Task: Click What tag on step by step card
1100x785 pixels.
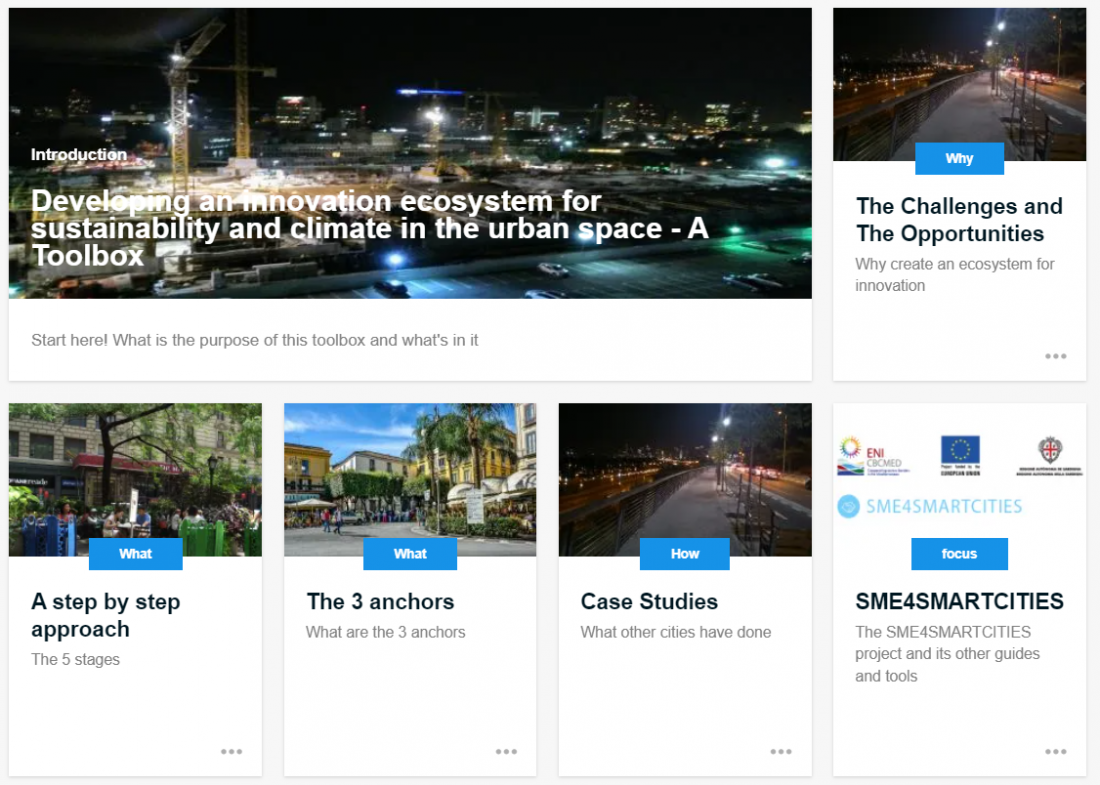Action: pyautogui.click(x=135, y=554)
